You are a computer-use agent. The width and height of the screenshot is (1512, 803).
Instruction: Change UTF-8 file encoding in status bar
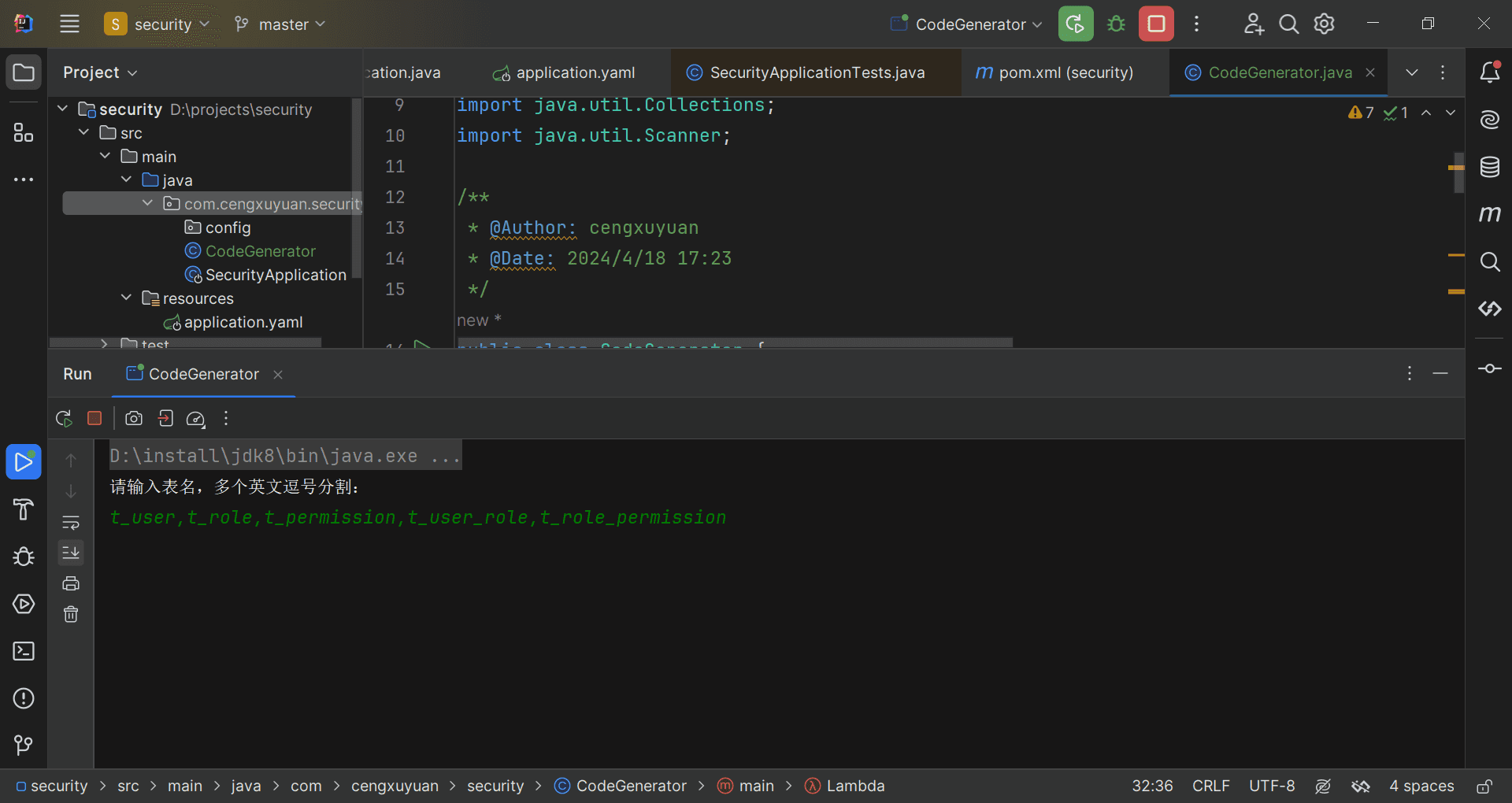1272,786
